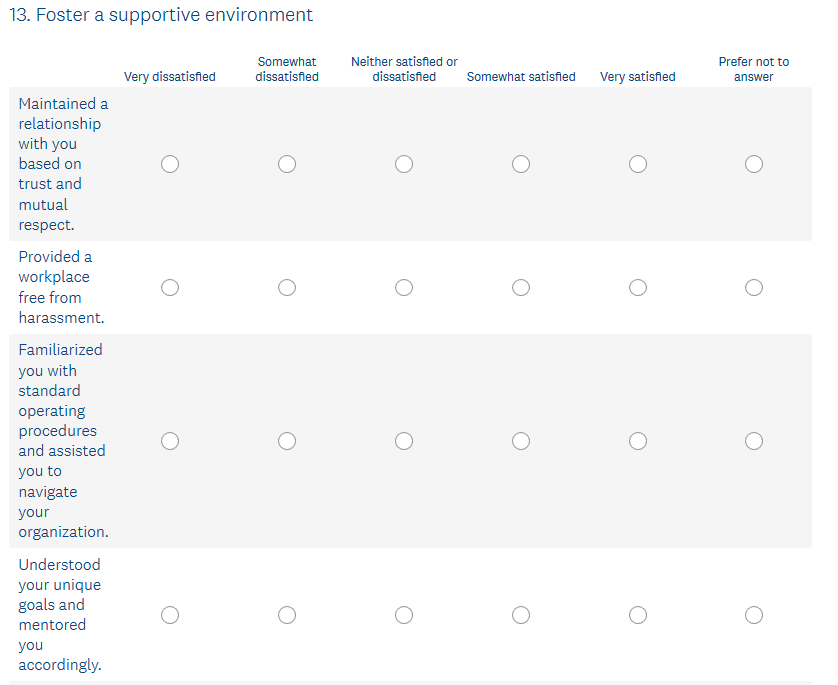Pick Very satisfied for standard operating procedures row
The width and height of the screenshot is (838, 685).
click(638, 441)
